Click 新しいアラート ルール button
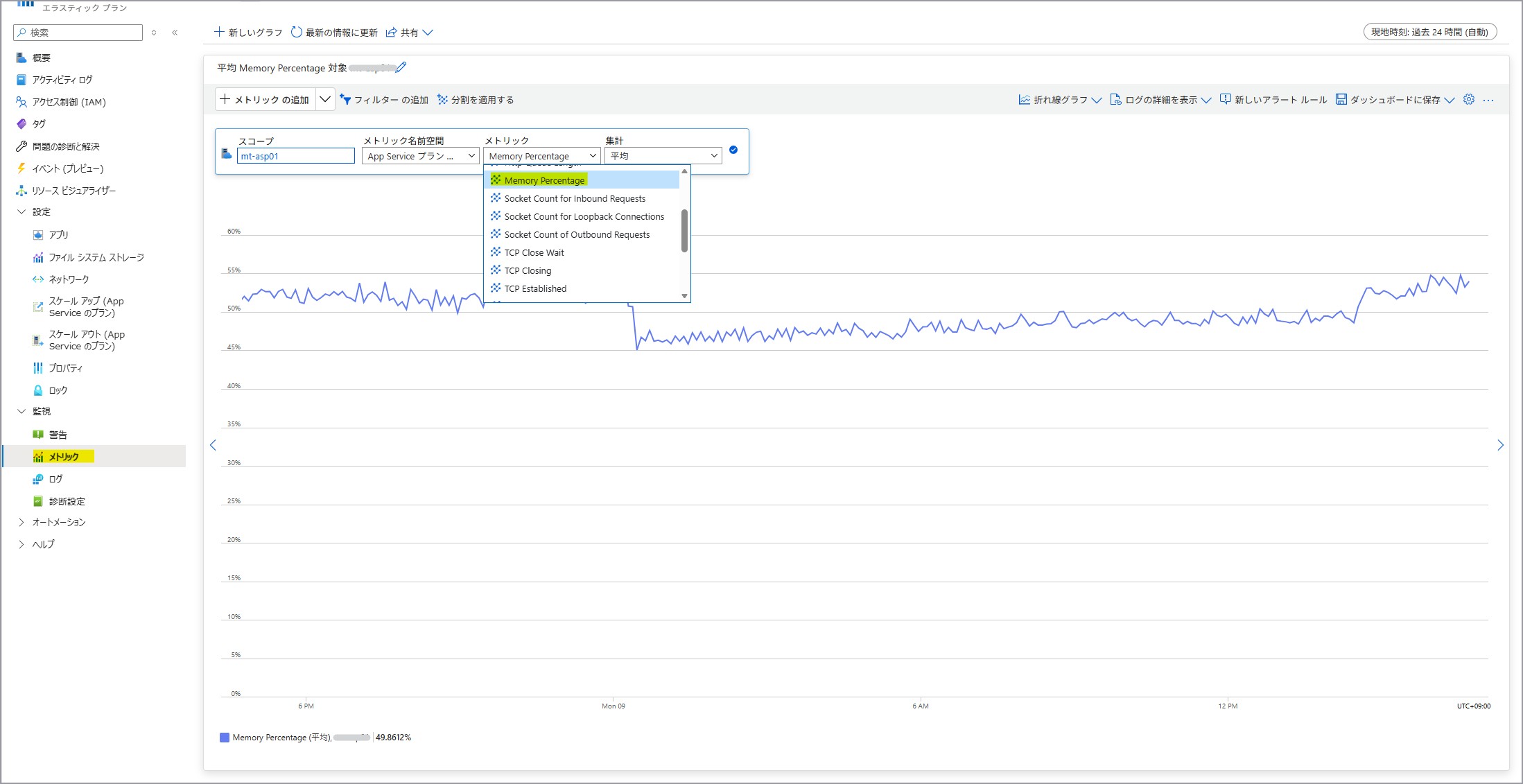Image resolution: width=1523 pixels, height=784 pixels. point(1273,100)
